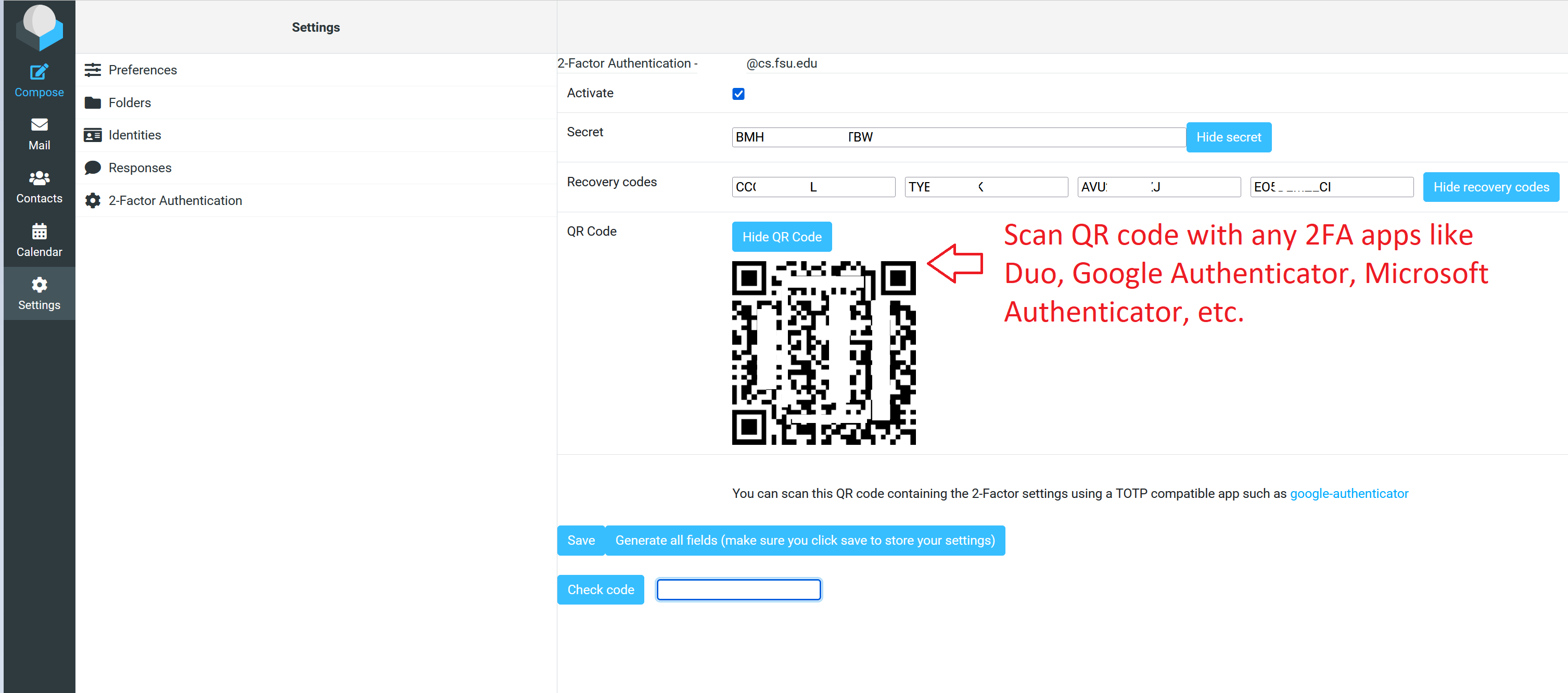Screen dimensions: 1568x693
Task: Open the Compose pencil icon
Action: point(39,72)
